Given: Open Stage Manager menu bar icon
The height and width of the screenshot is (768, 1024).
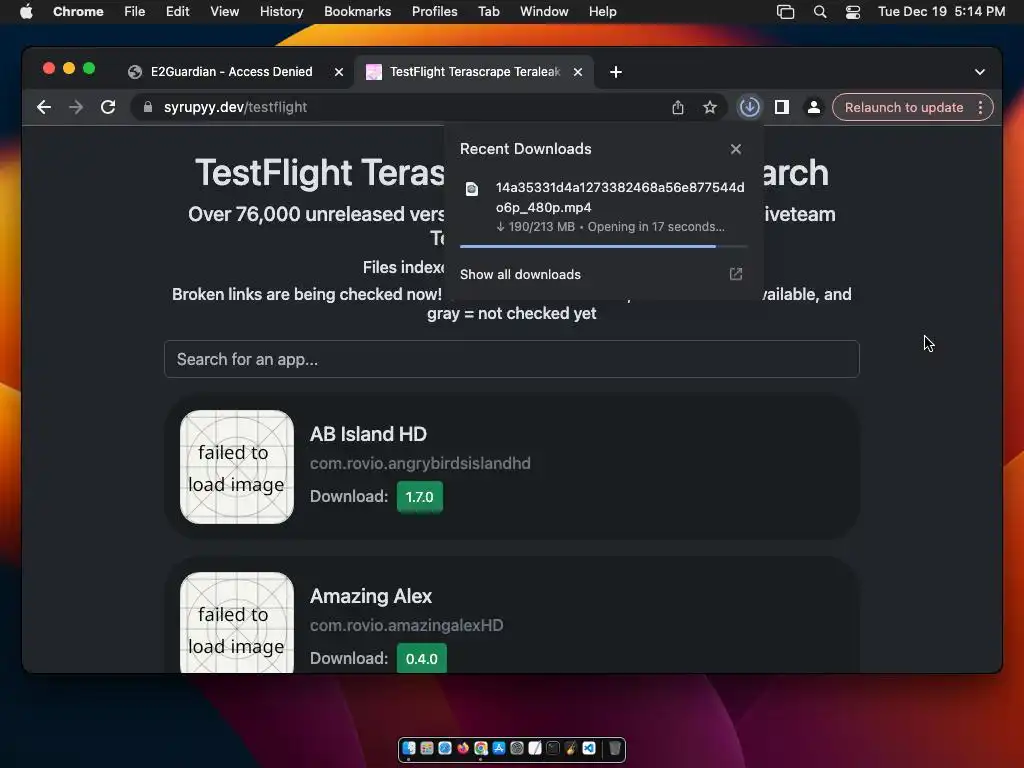Looking at the screenshot, I should pos(786,12).
